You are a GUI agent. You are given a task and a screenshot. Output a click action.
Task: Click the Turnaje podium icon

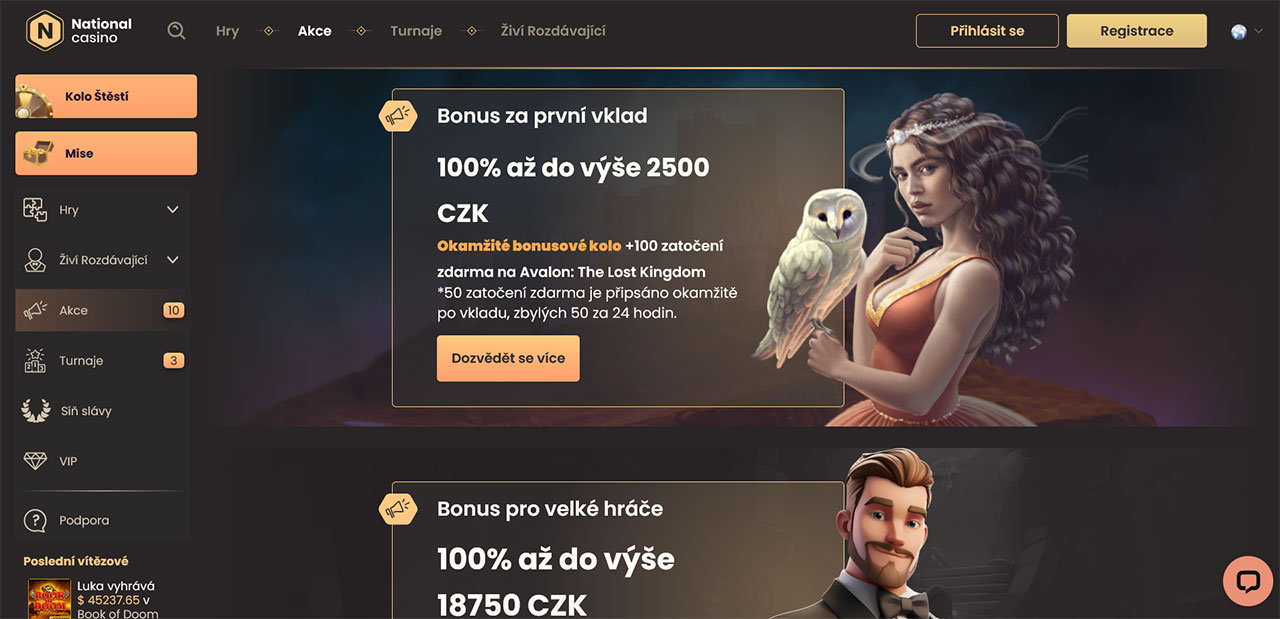[35, 360]
